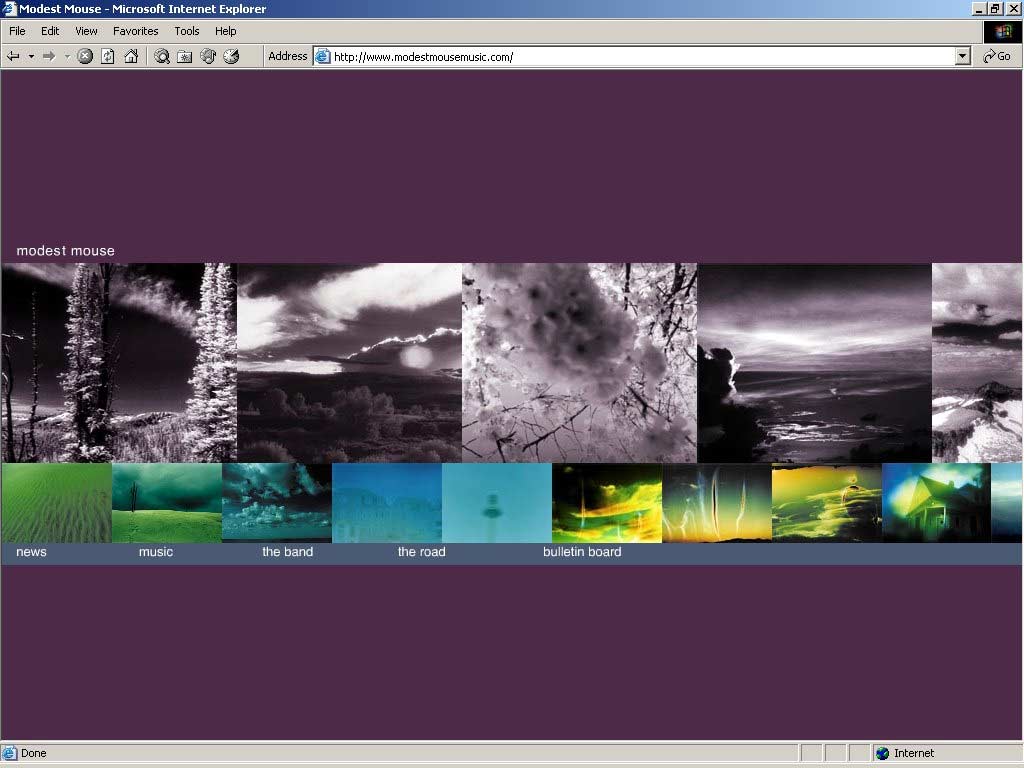Expand the Forward history dropdown arrow

[x=67, y=57]
